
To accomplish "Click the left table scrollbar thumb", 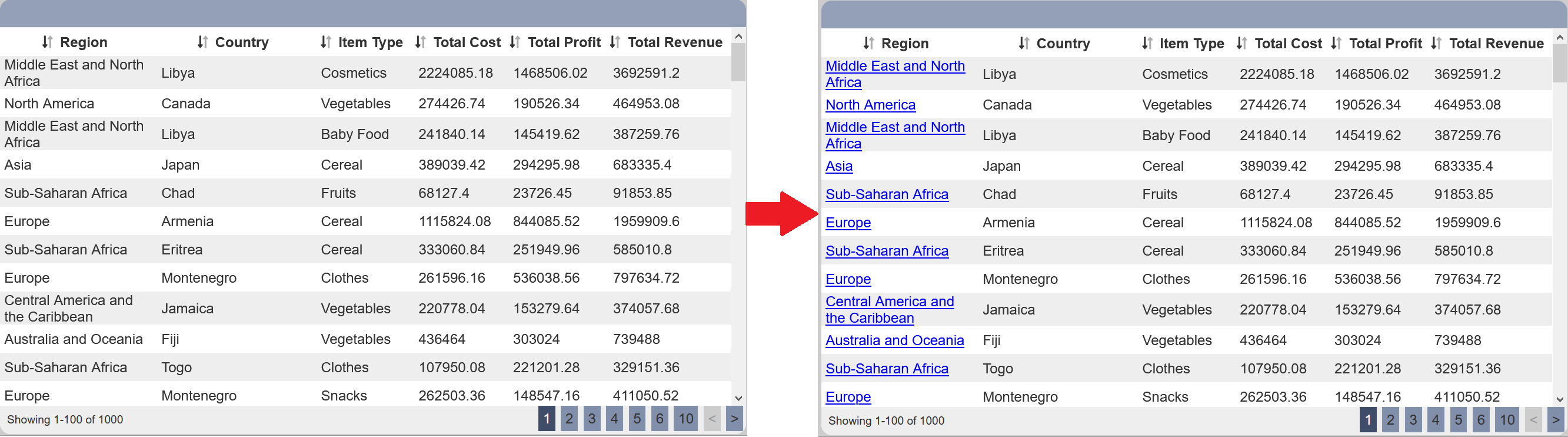I will click(738, 62).
